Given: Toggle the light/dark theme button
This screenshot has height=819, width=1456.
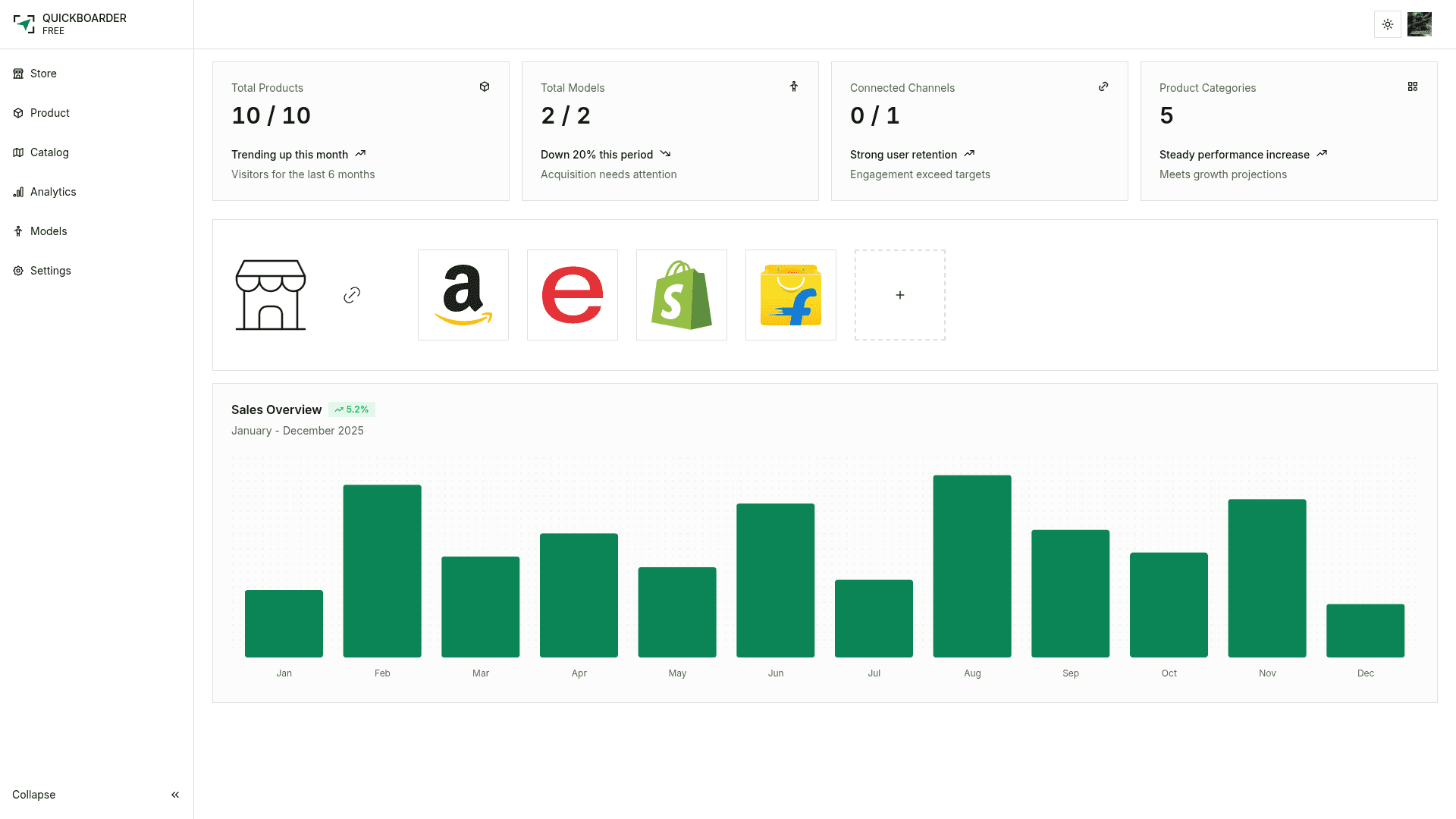Looking at the screenshot, I should [1387, 24].
